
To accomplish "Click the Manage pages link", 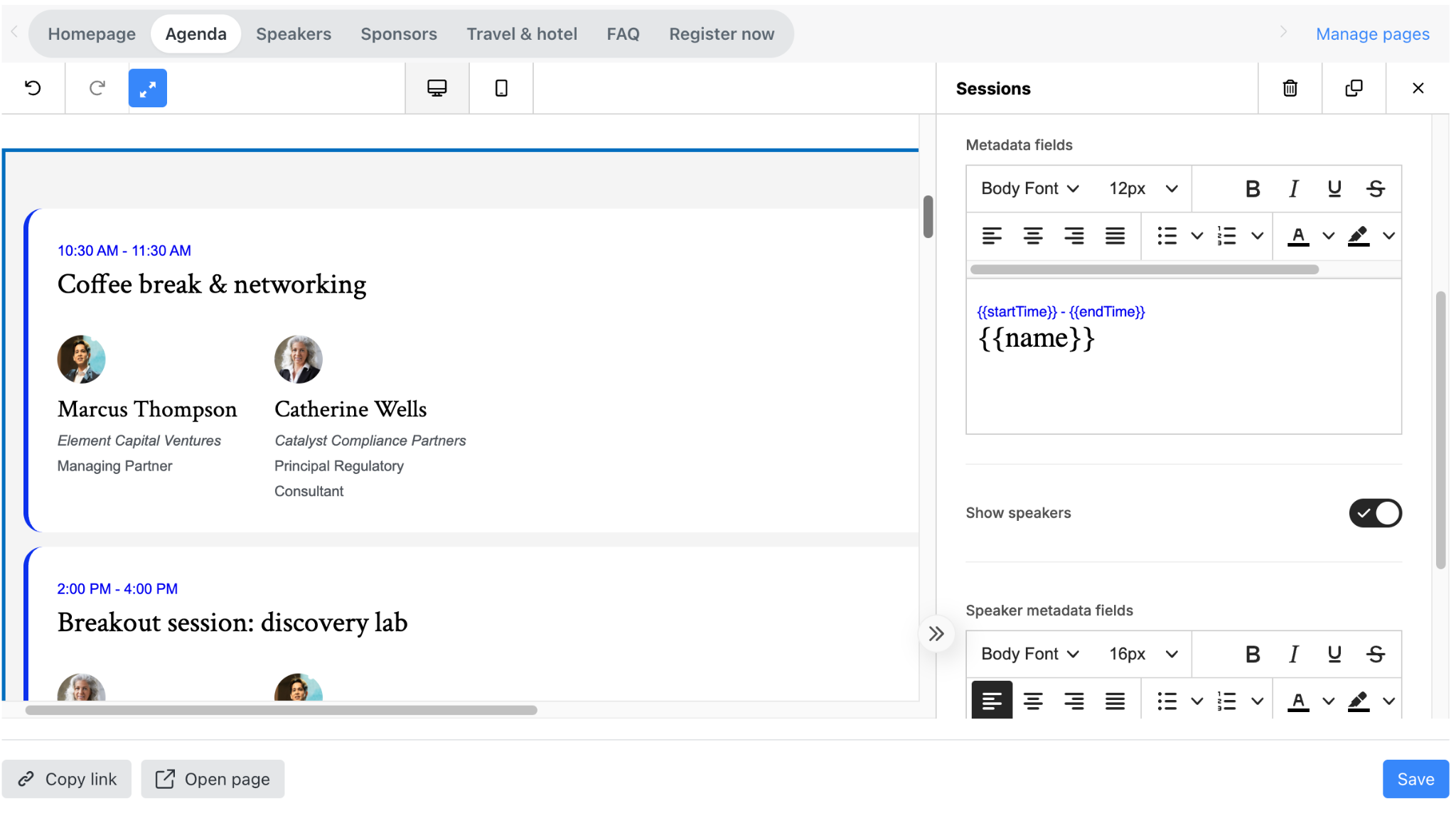I will pyautogui.click(x=1372, y=33).
